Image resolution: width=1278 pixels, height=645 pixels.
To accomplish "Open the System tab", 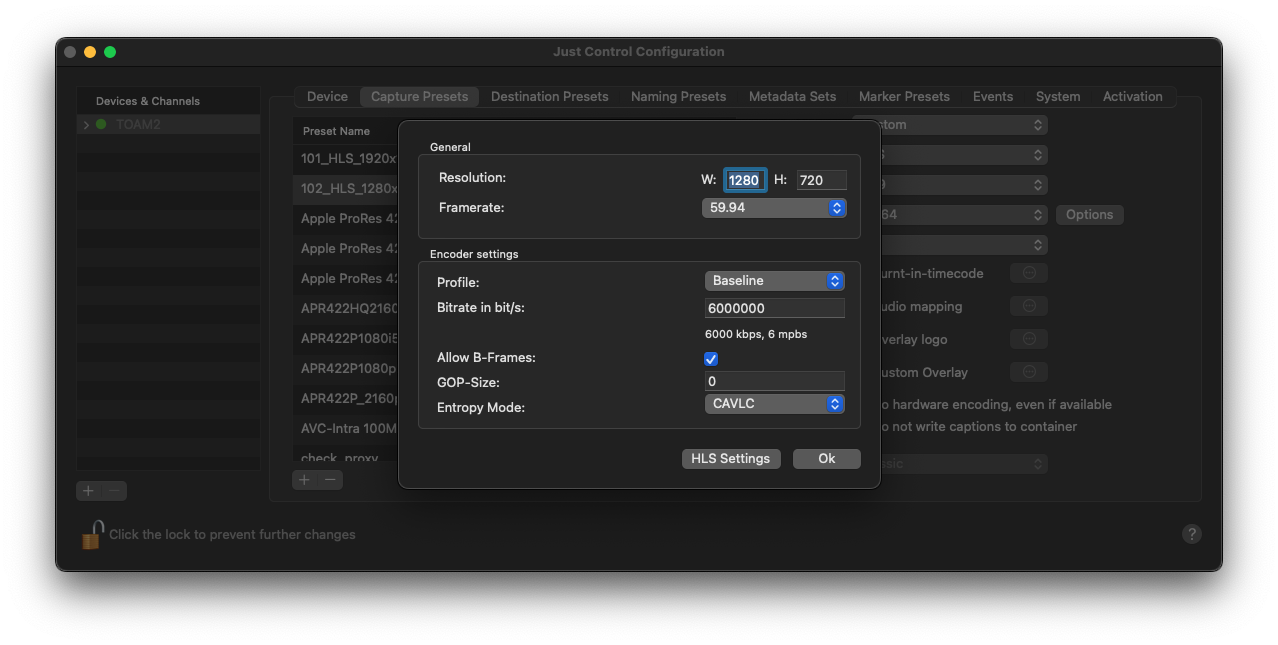I will click(1058, 97).
